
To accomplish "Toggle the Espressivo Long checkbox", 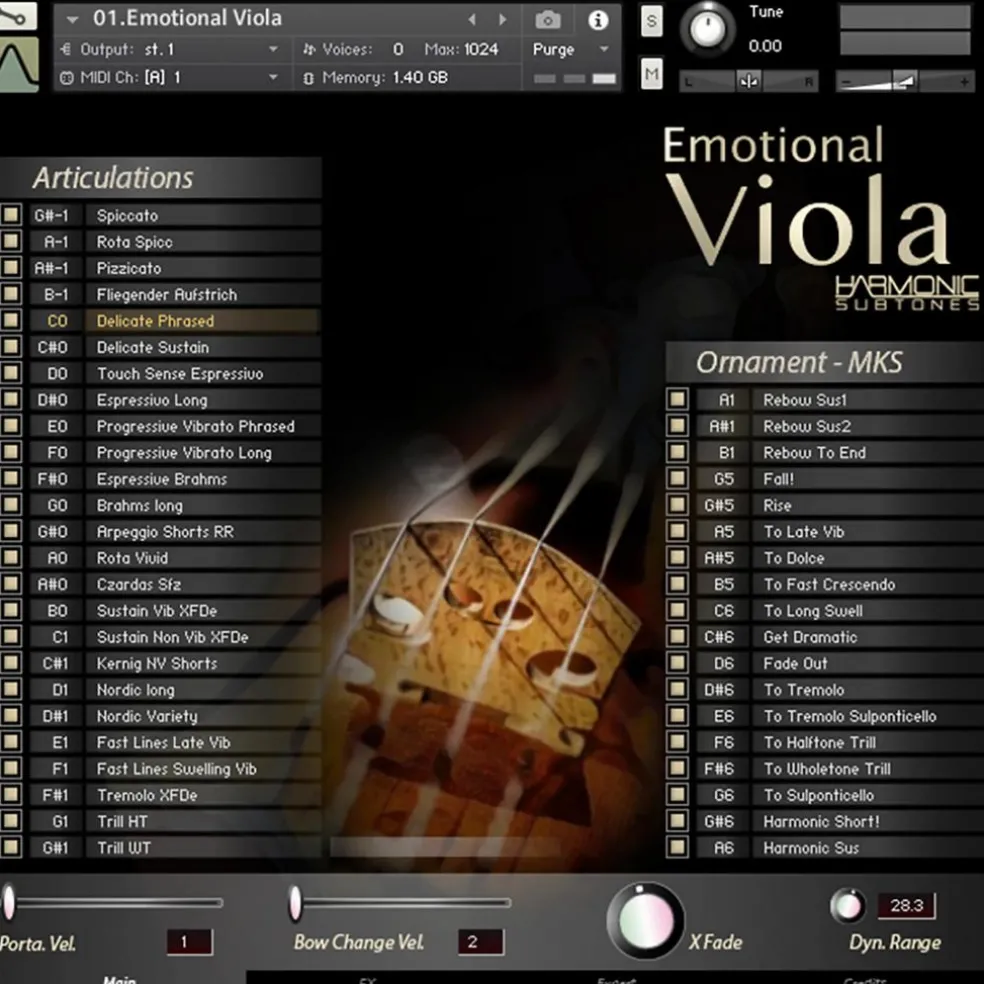I will point(11,399).
